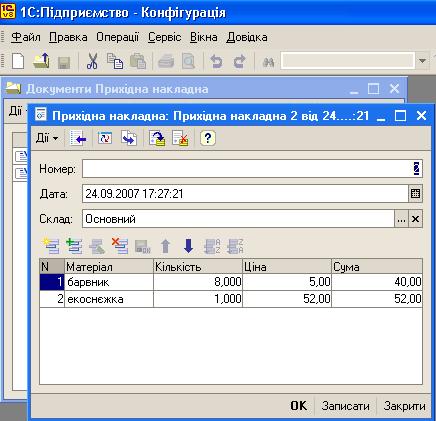Click the copy icon in main toolbar
Viewport: 436px width, 421px height.
115,61
